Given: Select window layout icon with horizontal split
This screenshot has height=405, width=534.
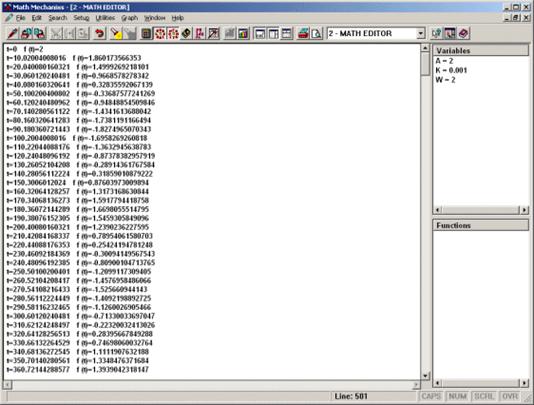Looking at the screenshot, I should (x=287, y=33).
